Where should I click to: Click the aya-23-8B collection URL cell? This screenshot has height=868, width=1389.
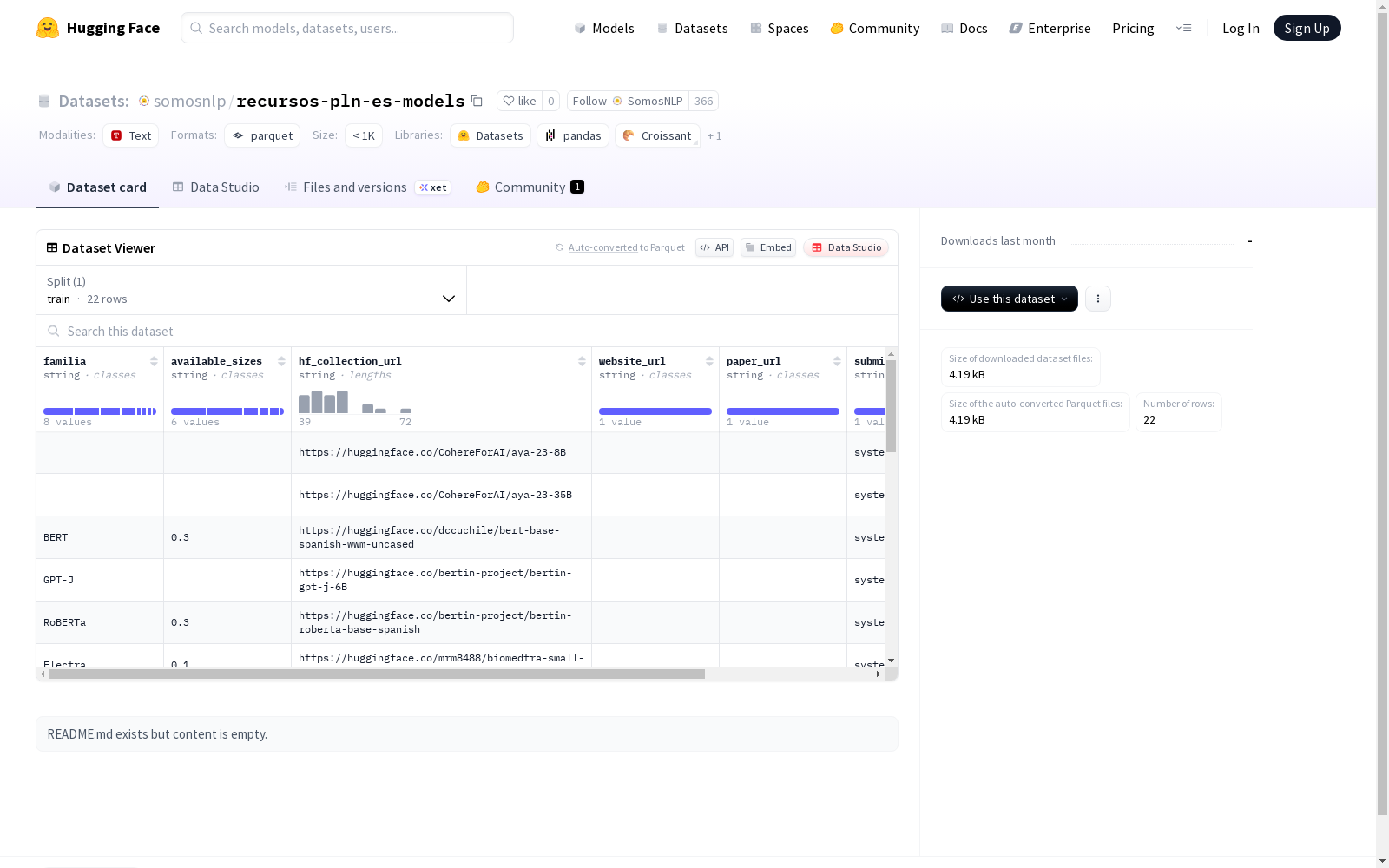click(441, 452)
